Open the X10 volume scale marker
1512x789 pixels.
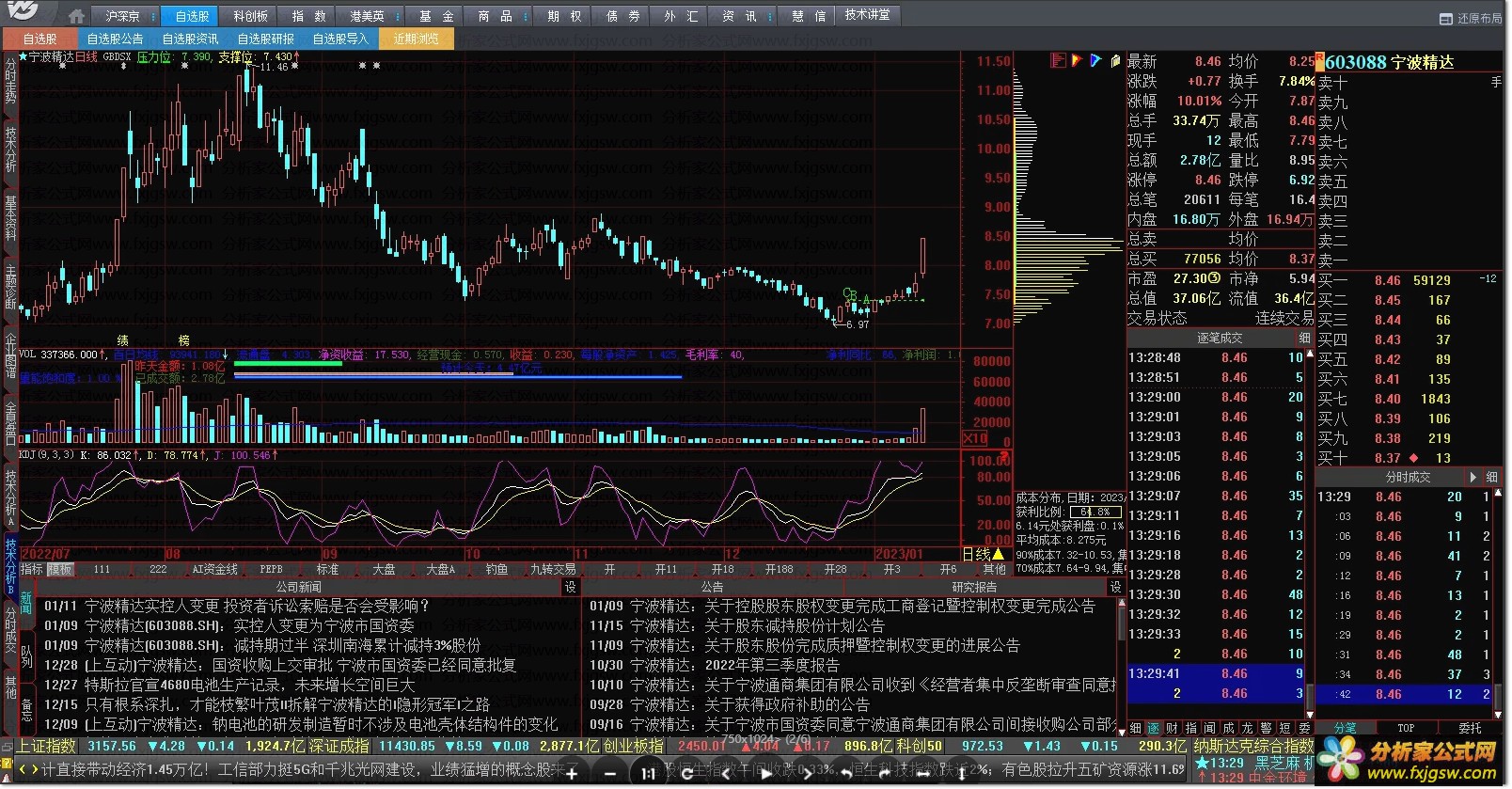pos(975,439)
